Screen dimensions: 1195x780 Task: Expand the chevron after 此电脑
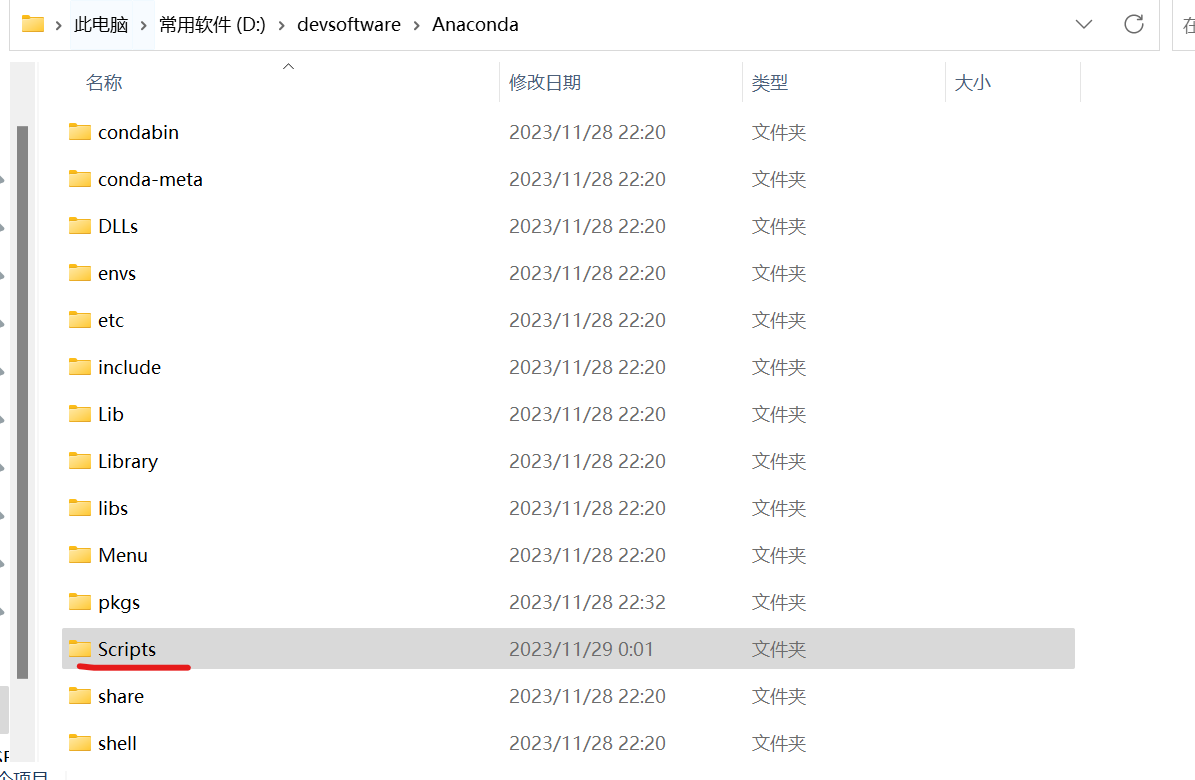[143, 25]
